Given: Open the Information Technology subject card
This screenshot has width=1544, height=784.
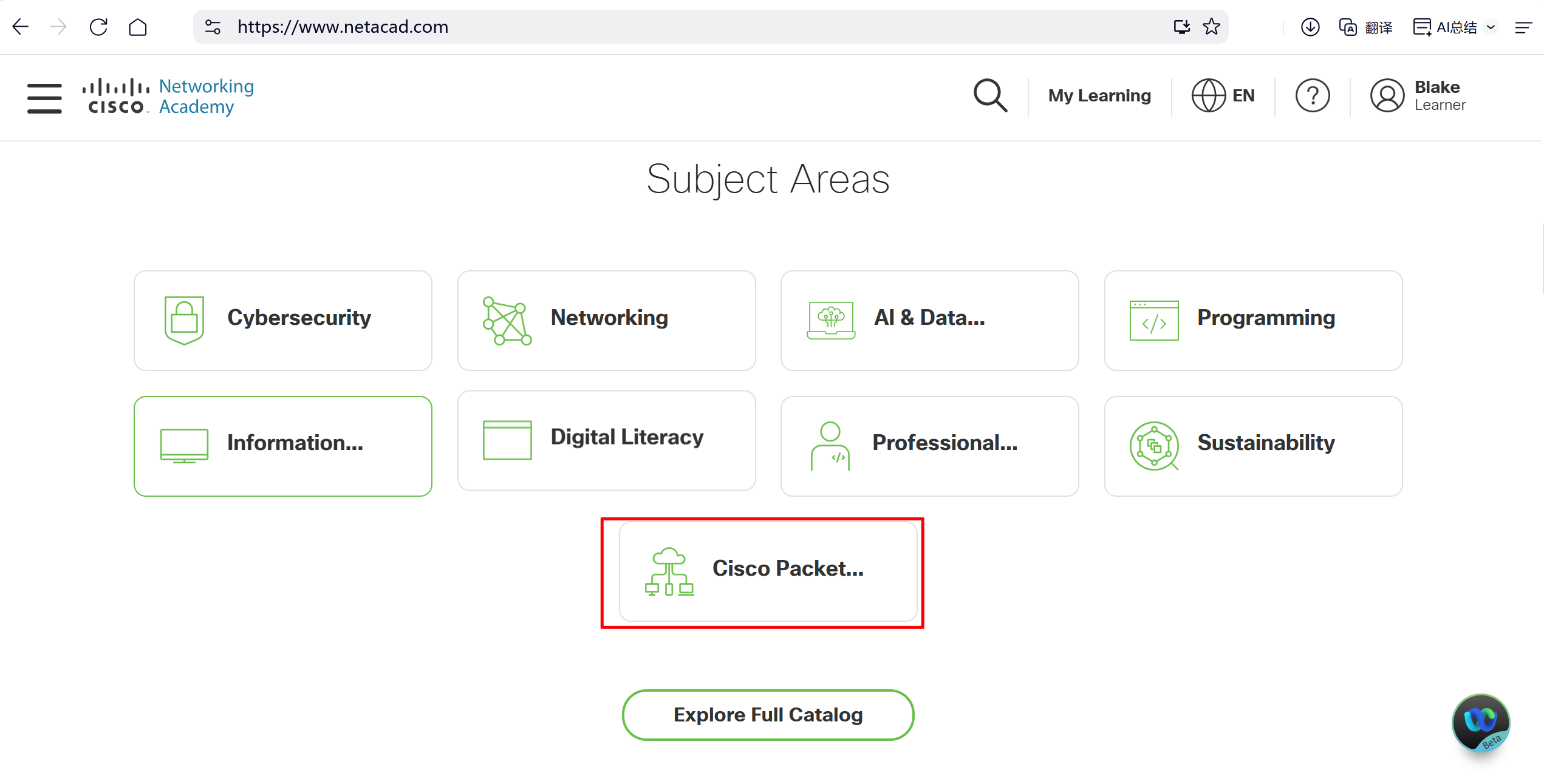Looking at the screenshot, I should click(283, 446).
